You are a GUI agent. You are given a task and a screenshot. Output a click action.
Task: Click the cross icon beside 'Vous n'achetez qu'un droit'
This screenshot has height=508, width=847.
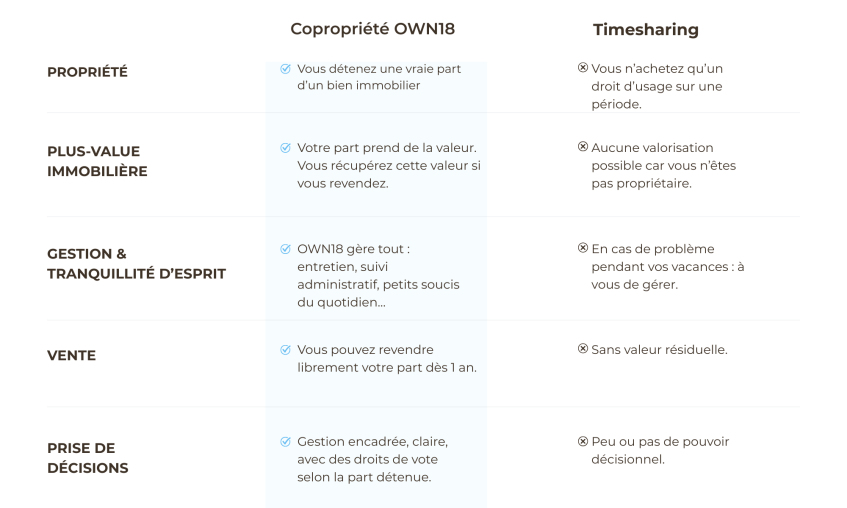[583, 68]
